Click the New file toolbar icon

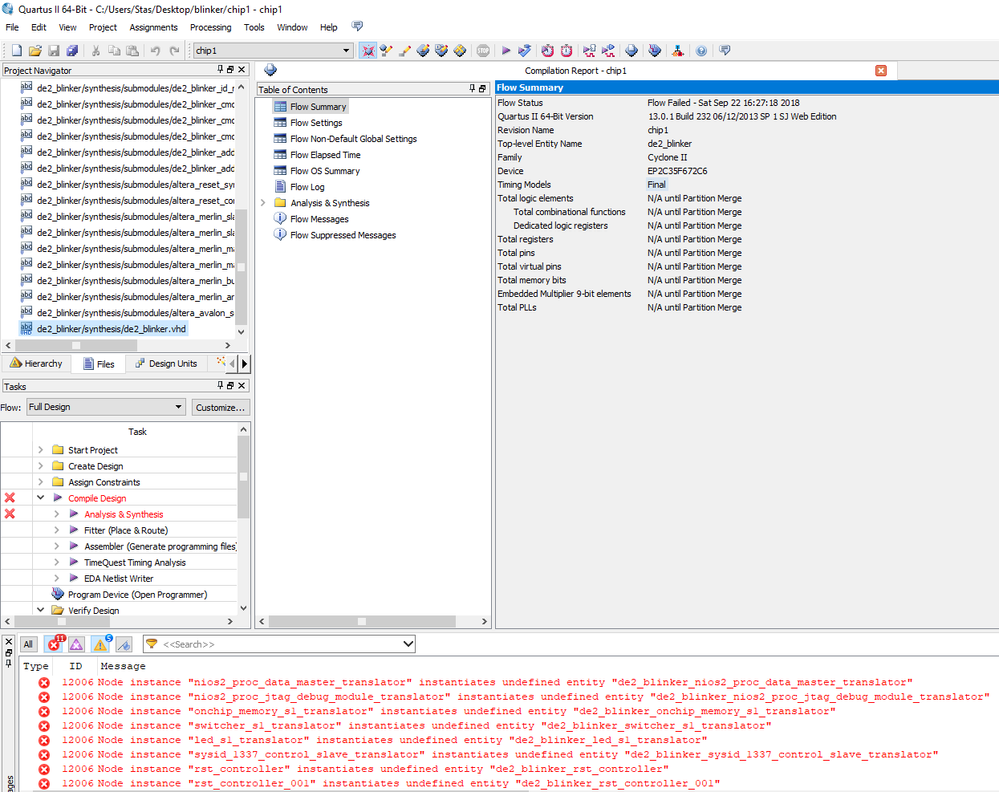(15, 50)
